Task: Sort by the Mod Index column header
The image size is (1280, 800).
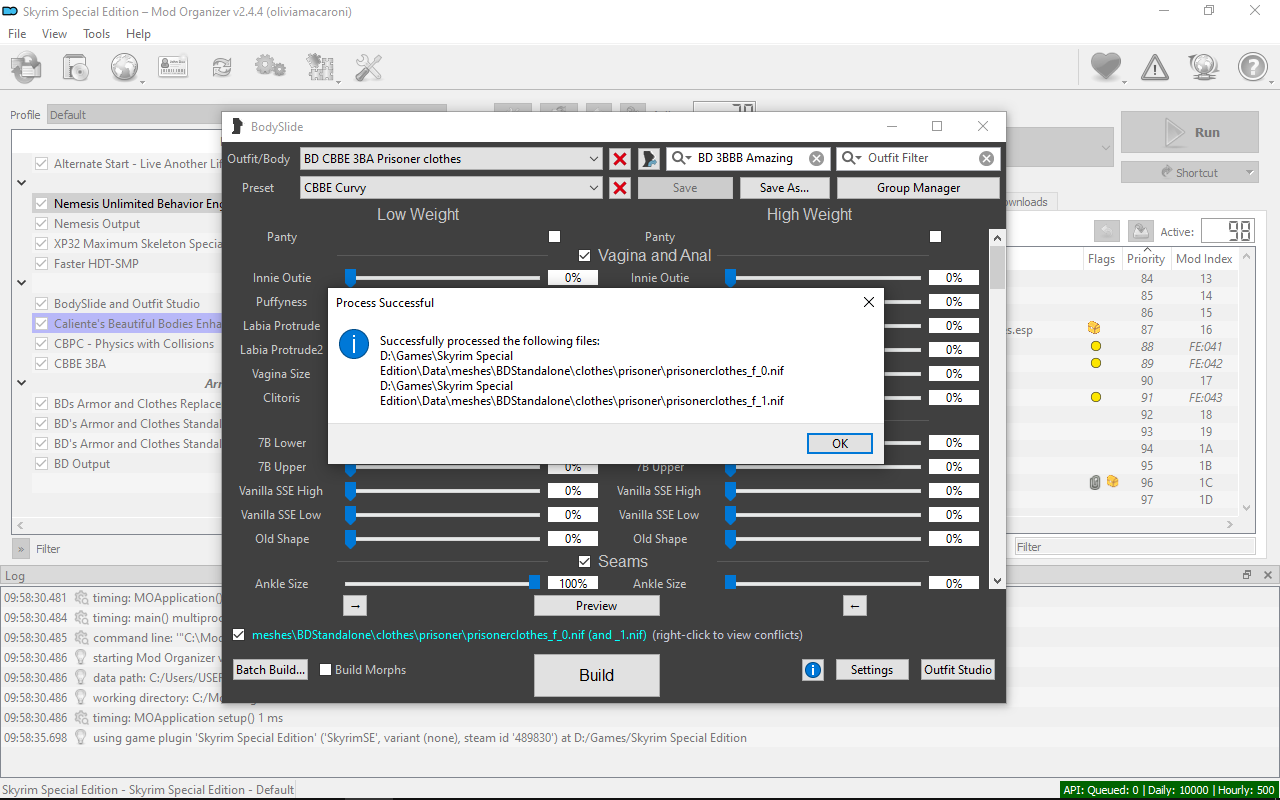Action: [1204, 258]
